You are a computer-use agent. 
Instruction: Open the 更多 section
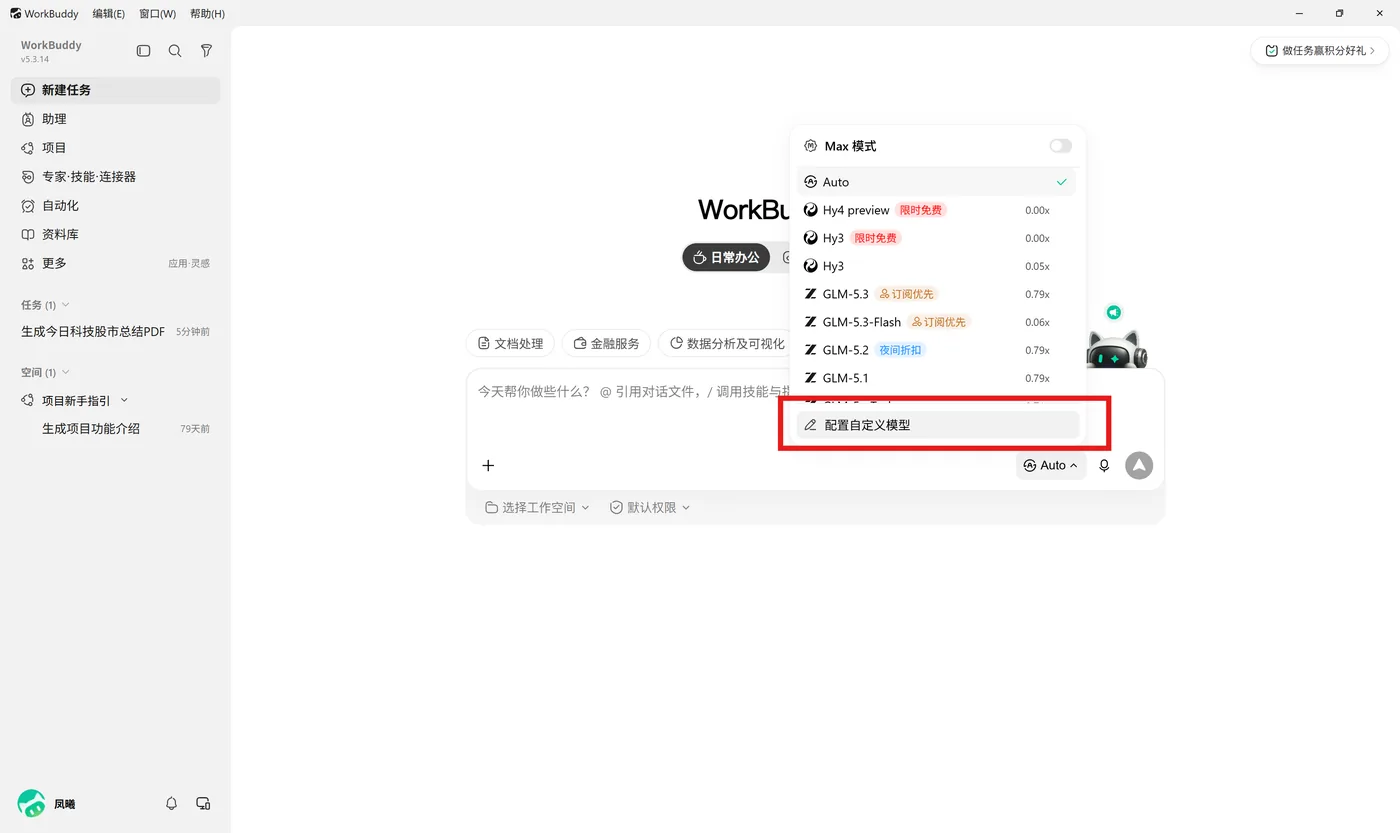click(x=115, y=263)
